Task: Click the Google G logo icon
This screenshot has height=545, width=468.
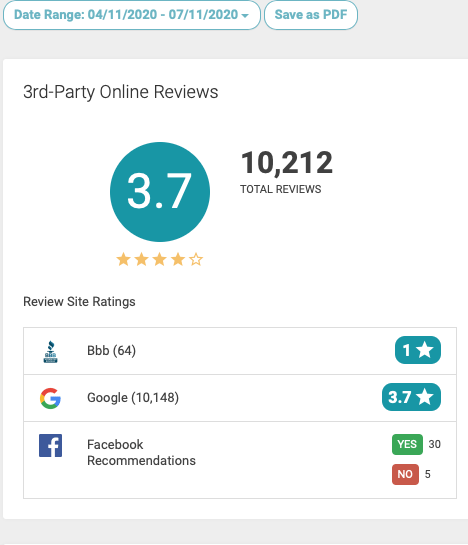Action: tap(50, 398)
